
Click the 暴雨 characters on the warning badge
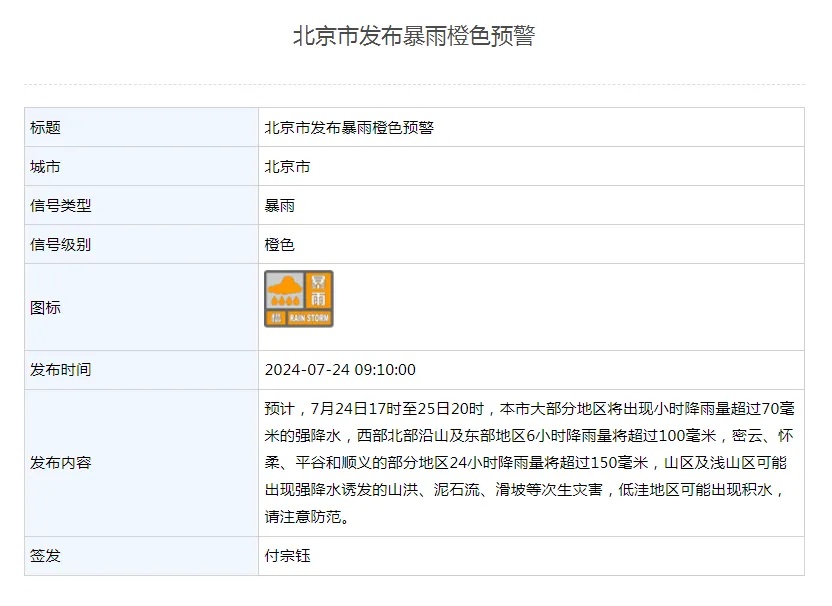[x=320, y=288]
